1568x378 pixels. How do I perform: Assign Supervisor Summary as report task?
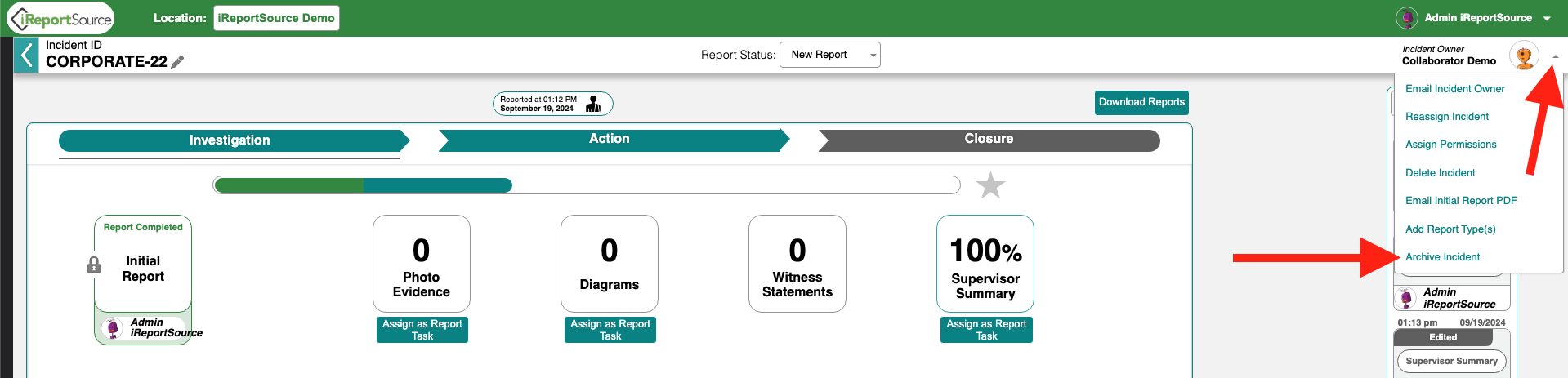[986, 330]
